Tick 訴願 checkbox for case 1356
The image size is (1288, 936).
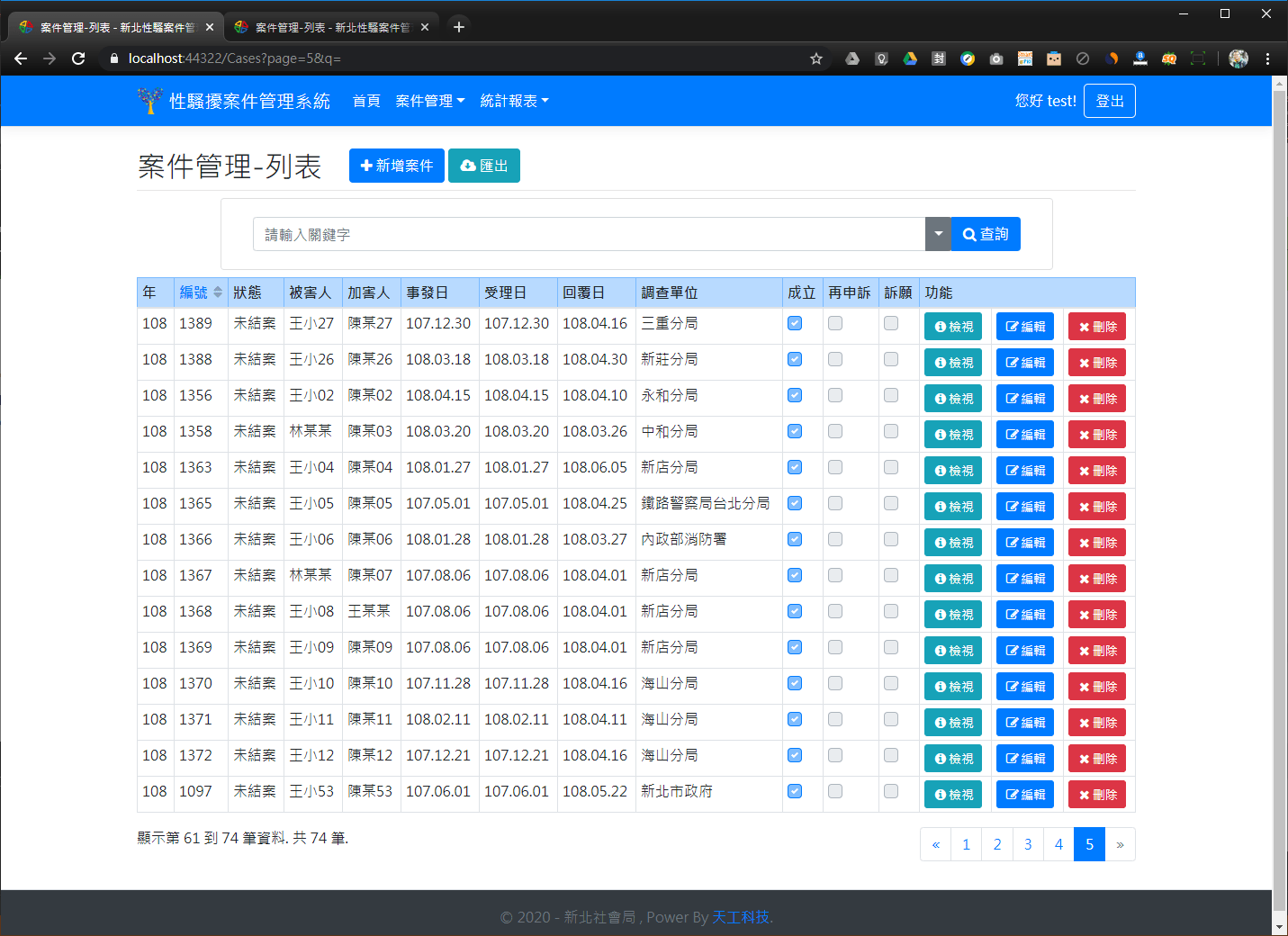[x=891, y=395]
